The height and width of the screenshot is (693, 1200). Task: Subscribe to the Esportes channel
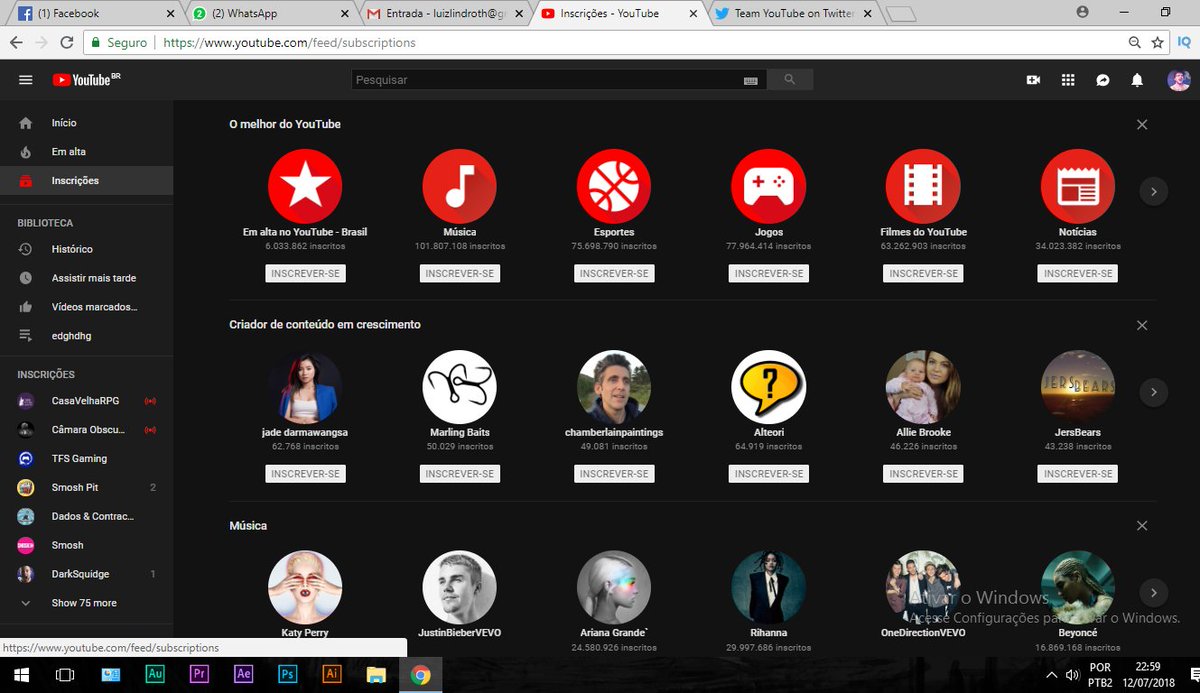click(614, 273)
